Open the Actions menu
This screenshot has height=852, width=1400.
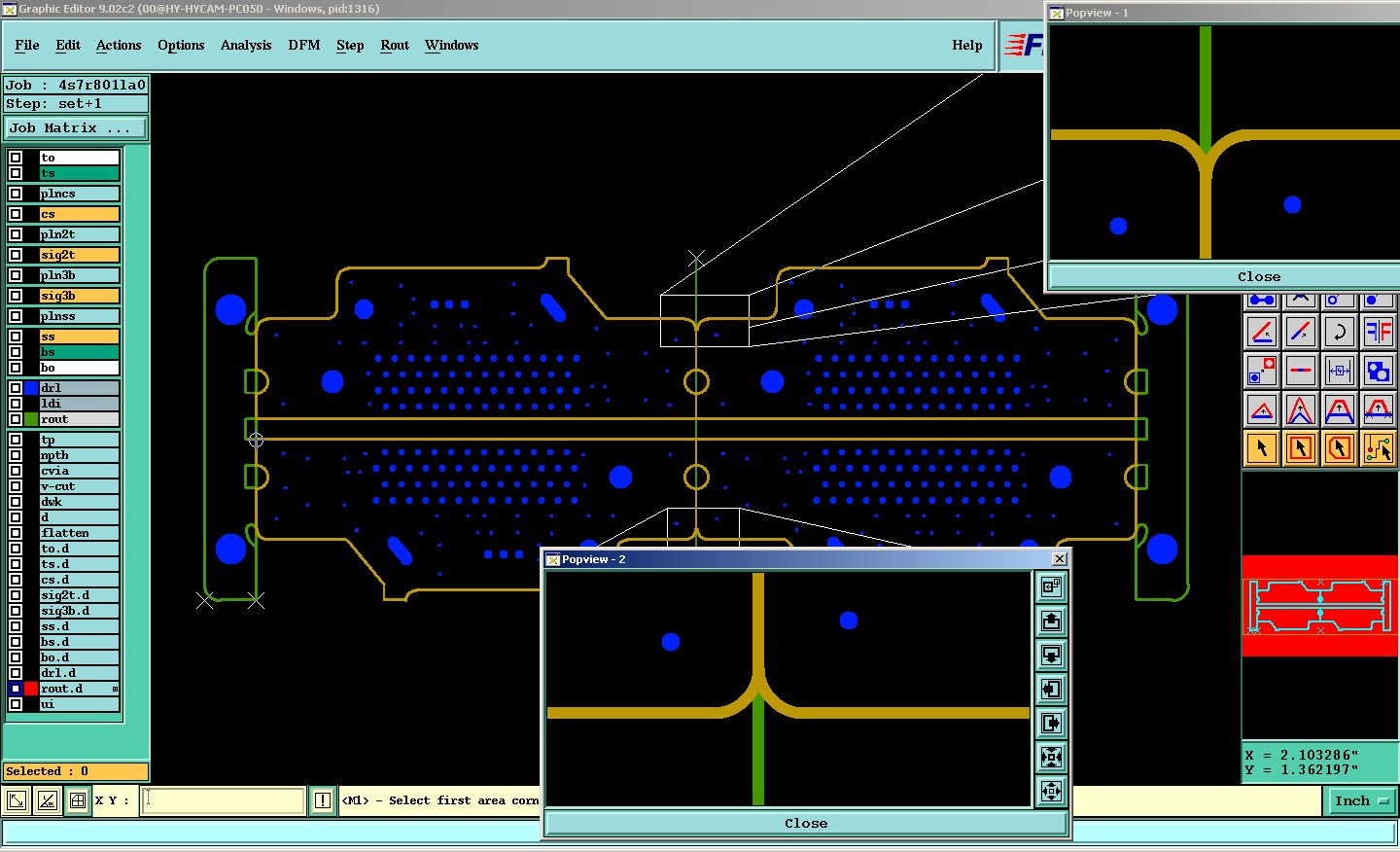coord(119,45)
